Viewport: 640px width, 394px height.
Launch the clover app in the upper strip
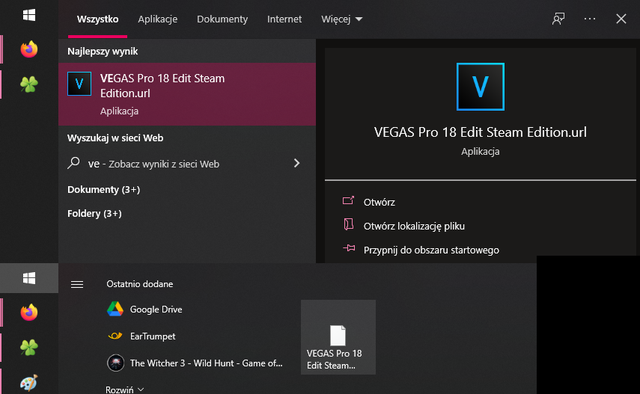click(29, 84)
